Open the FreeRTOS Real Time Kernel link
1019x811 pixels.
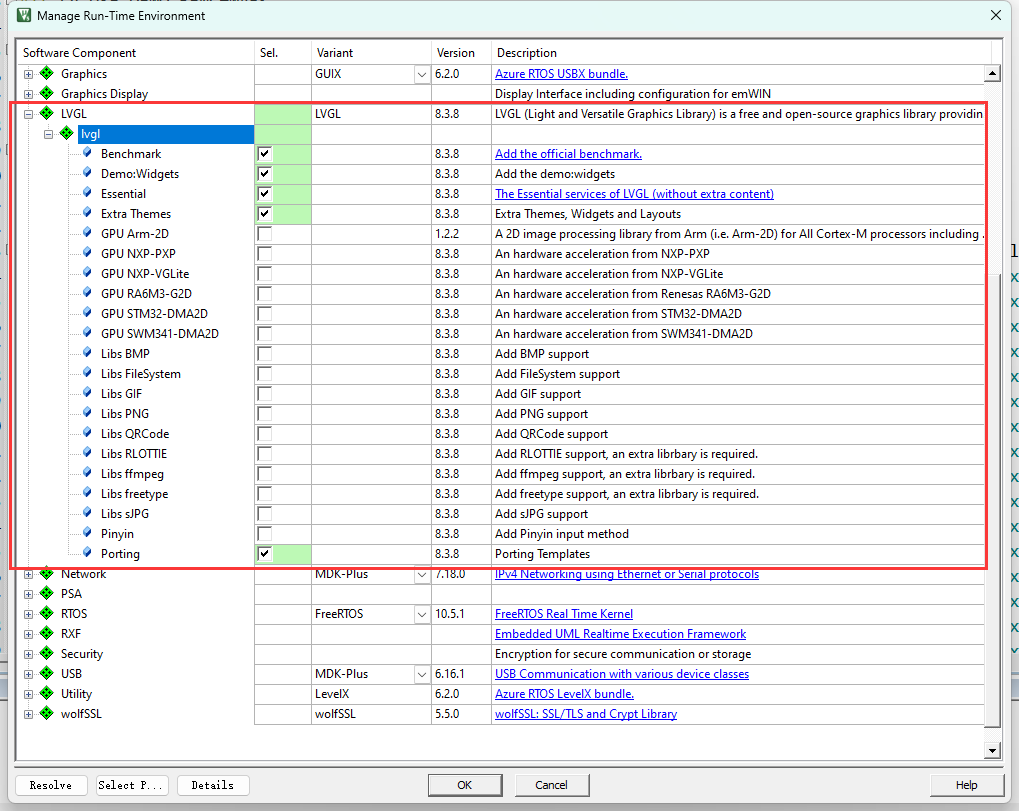coord(563,613)
